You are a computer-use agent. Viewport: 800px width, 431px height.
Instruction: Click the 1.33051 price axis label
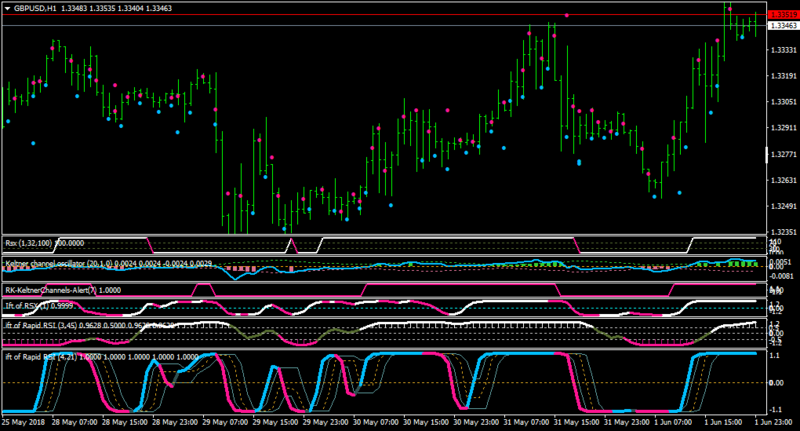pyautogui.click(x=782, y=102)
